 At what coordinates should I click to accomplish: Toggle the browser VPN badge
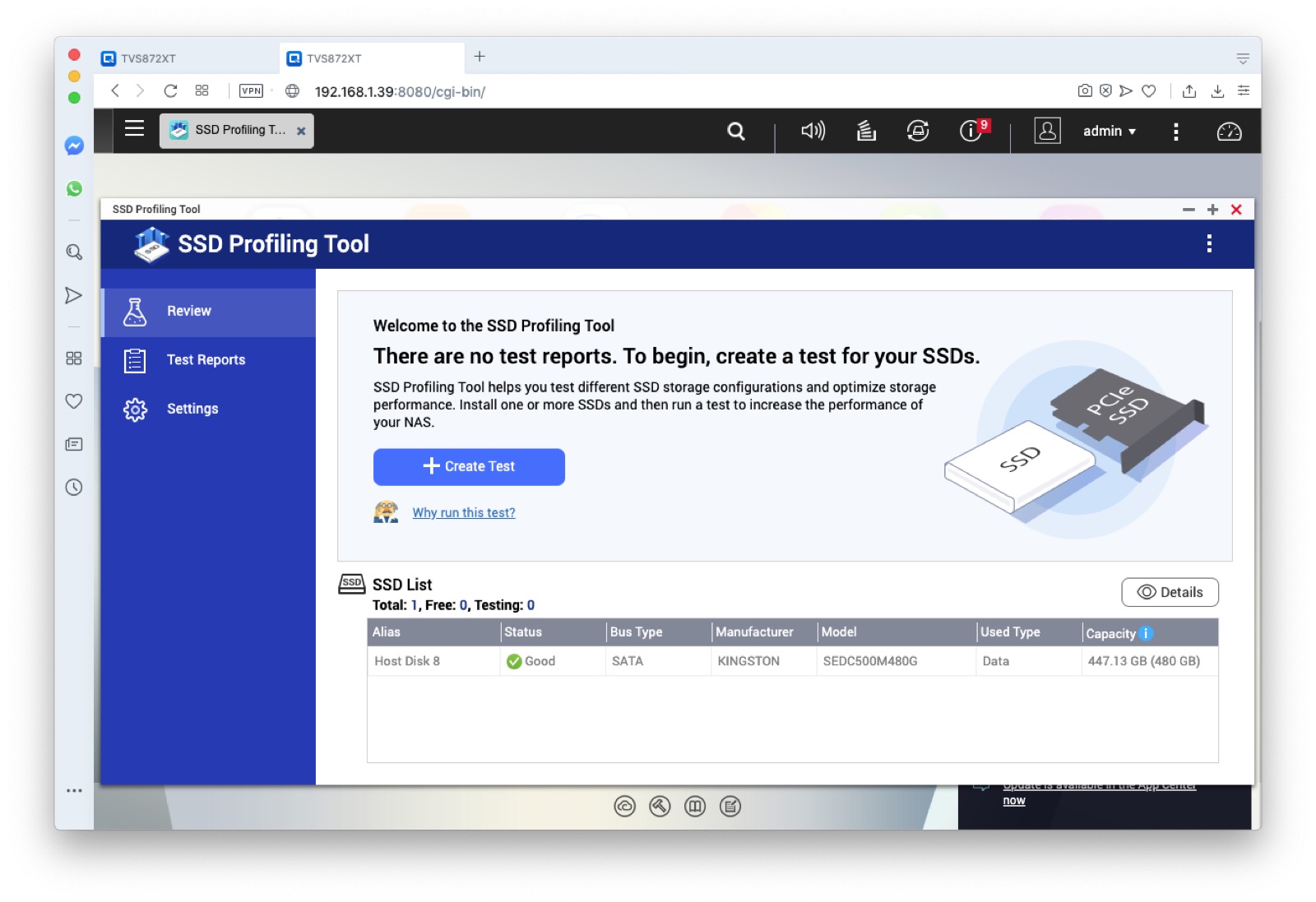[x=251, y=91]
